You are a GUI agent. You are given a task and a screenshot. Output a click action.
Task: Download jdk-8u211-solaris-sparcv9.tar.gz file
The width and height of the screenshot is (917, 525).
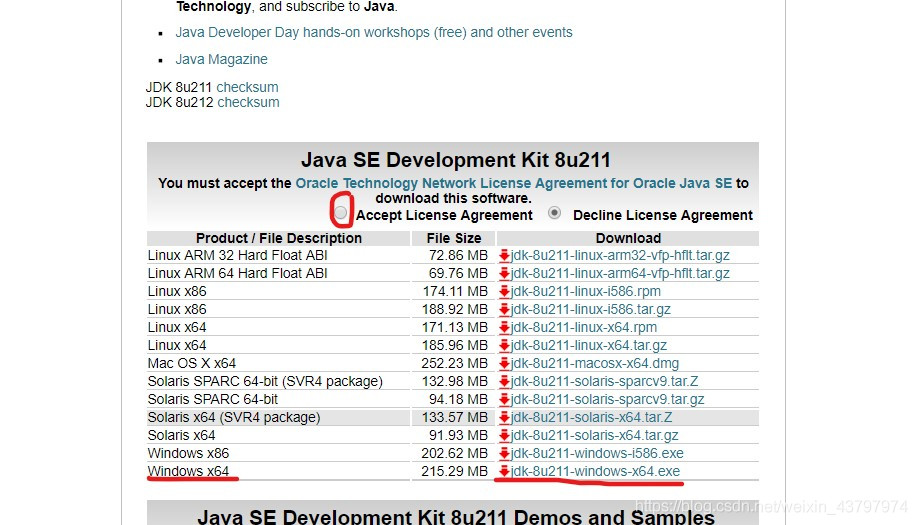coord(608,399)
